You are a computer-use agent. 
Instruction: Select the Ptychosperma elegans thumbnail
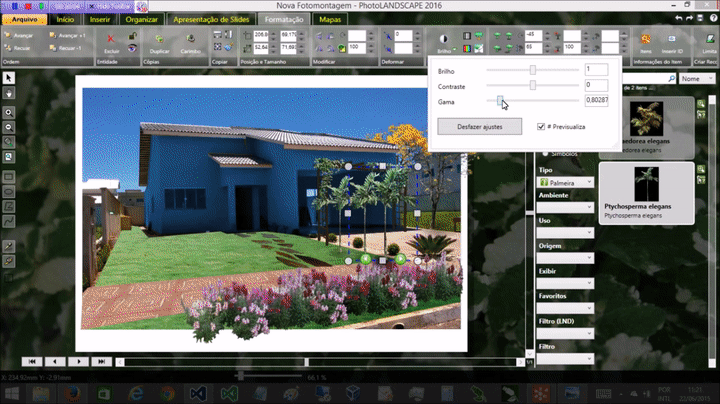(x=646, y=186)
